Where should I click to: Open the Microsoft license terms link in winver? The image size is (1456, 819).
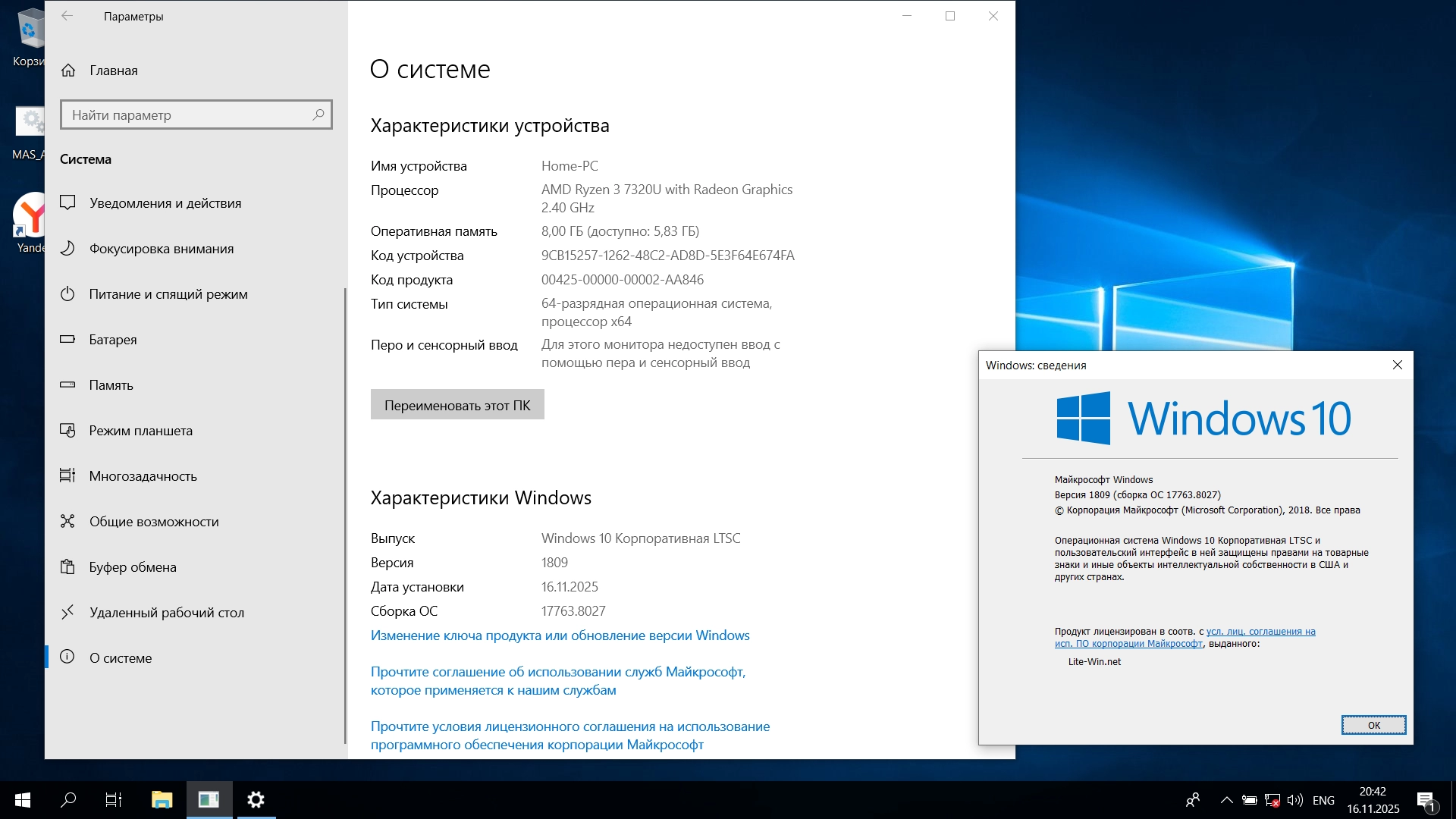tap(1260, 632)
